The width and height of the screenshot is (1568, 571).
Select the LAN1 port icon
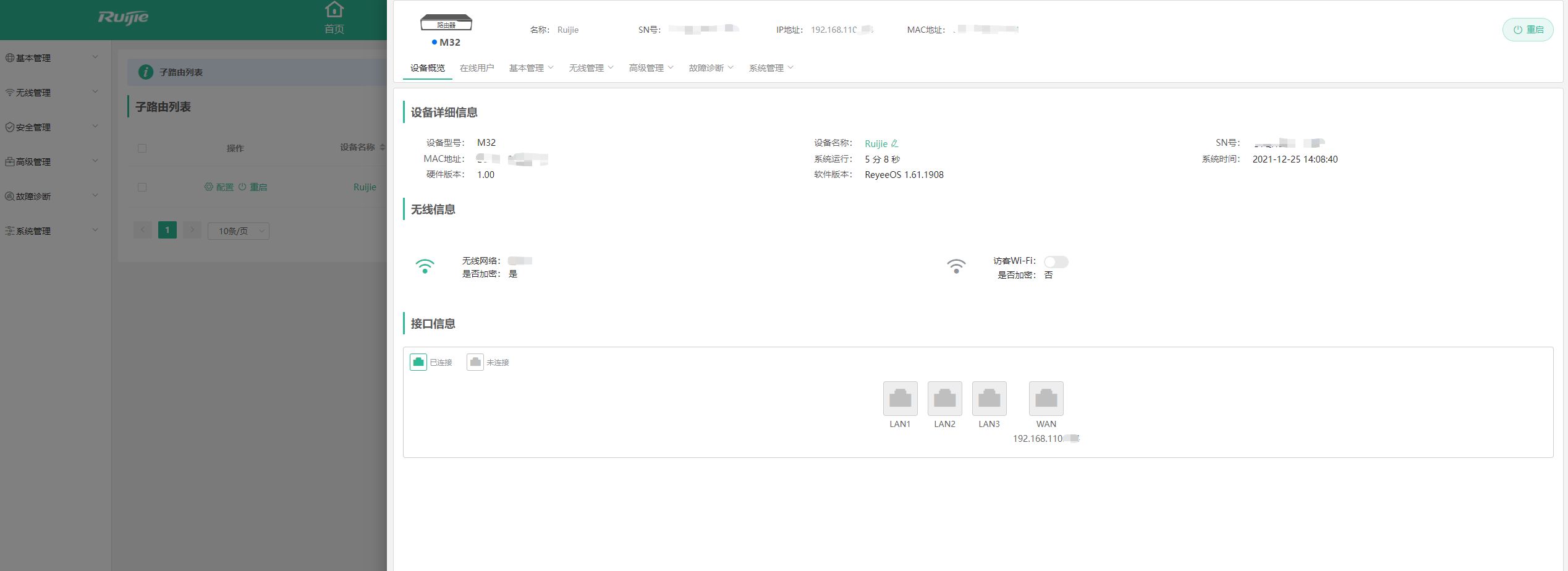(900, 399)
